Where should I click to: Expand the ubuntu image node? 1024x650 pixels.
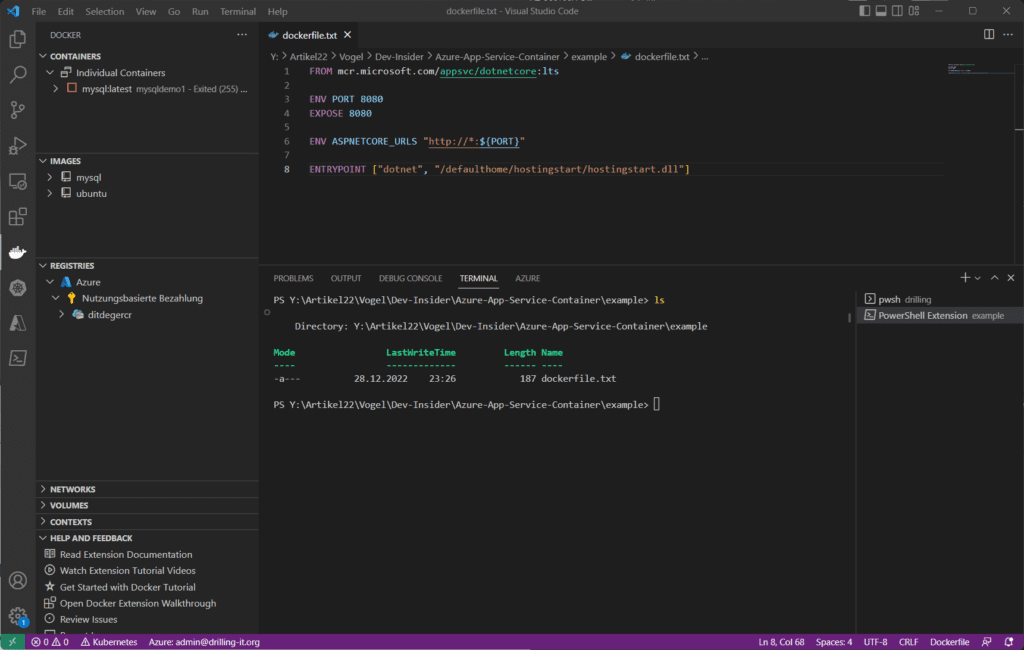(x=50, y=193)
